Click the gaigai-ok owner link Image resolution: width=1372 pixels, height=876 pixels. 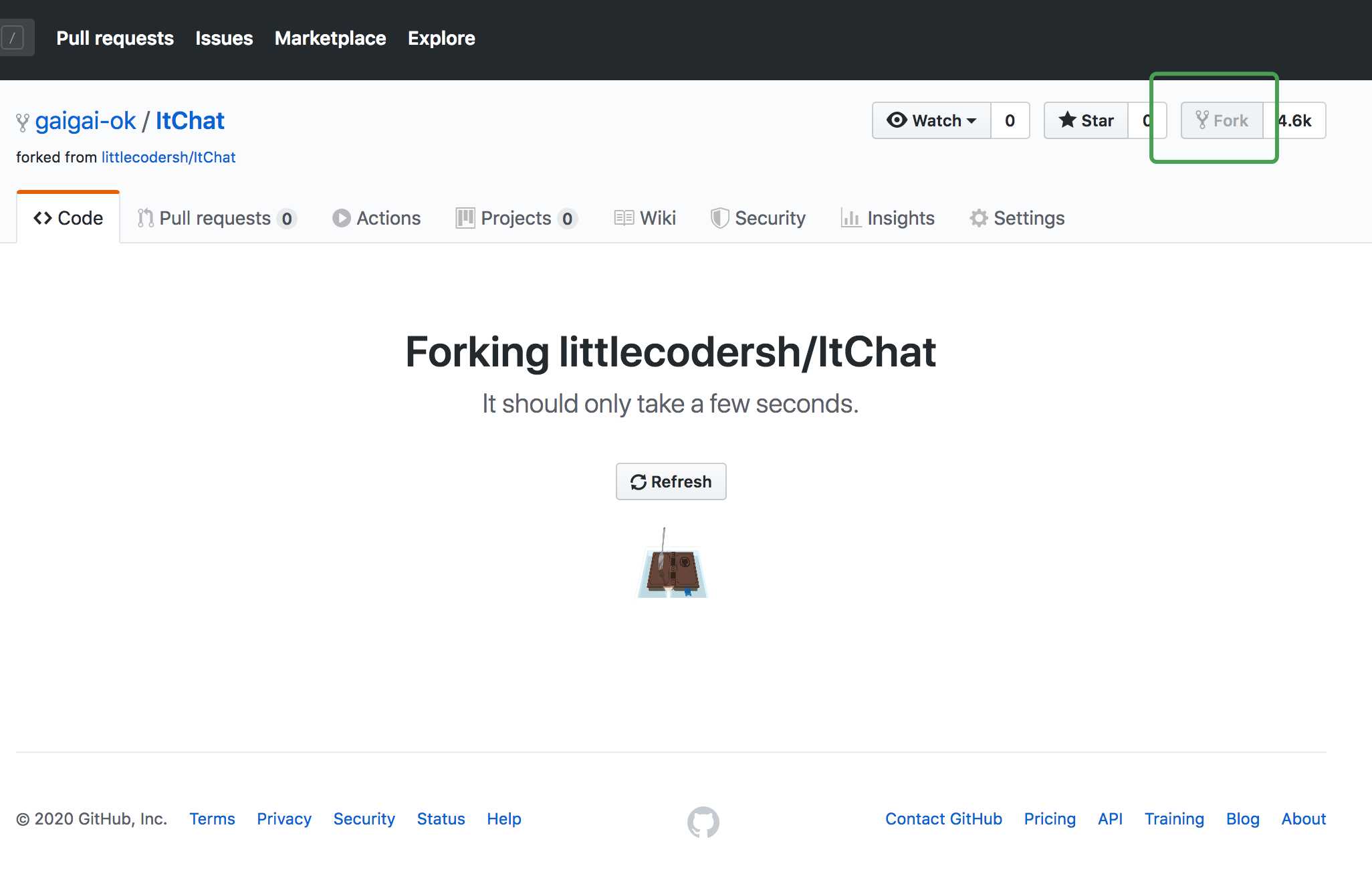click(86, 120)
